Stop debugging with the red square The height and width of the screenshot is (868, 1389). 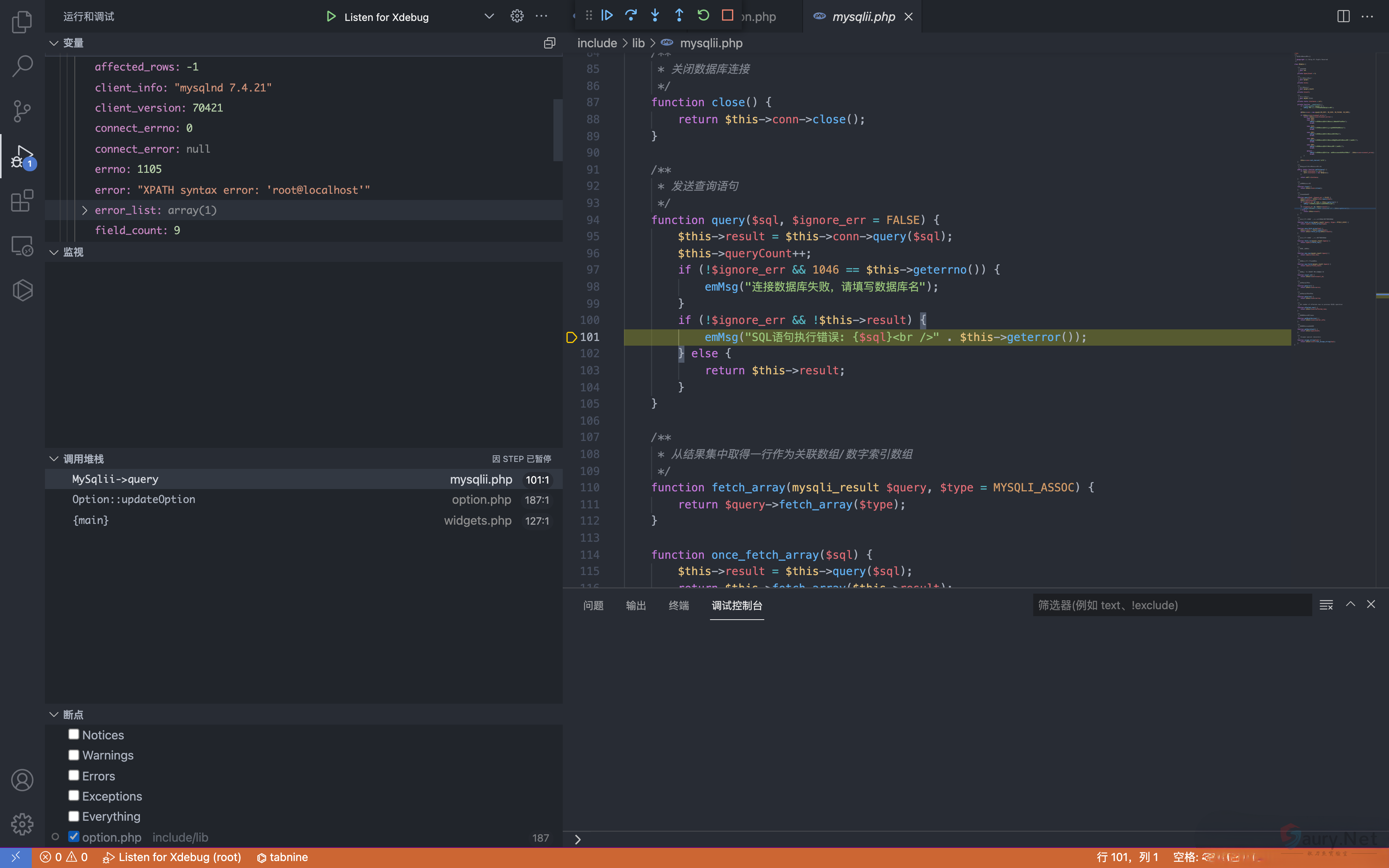[x=727, y=15]
